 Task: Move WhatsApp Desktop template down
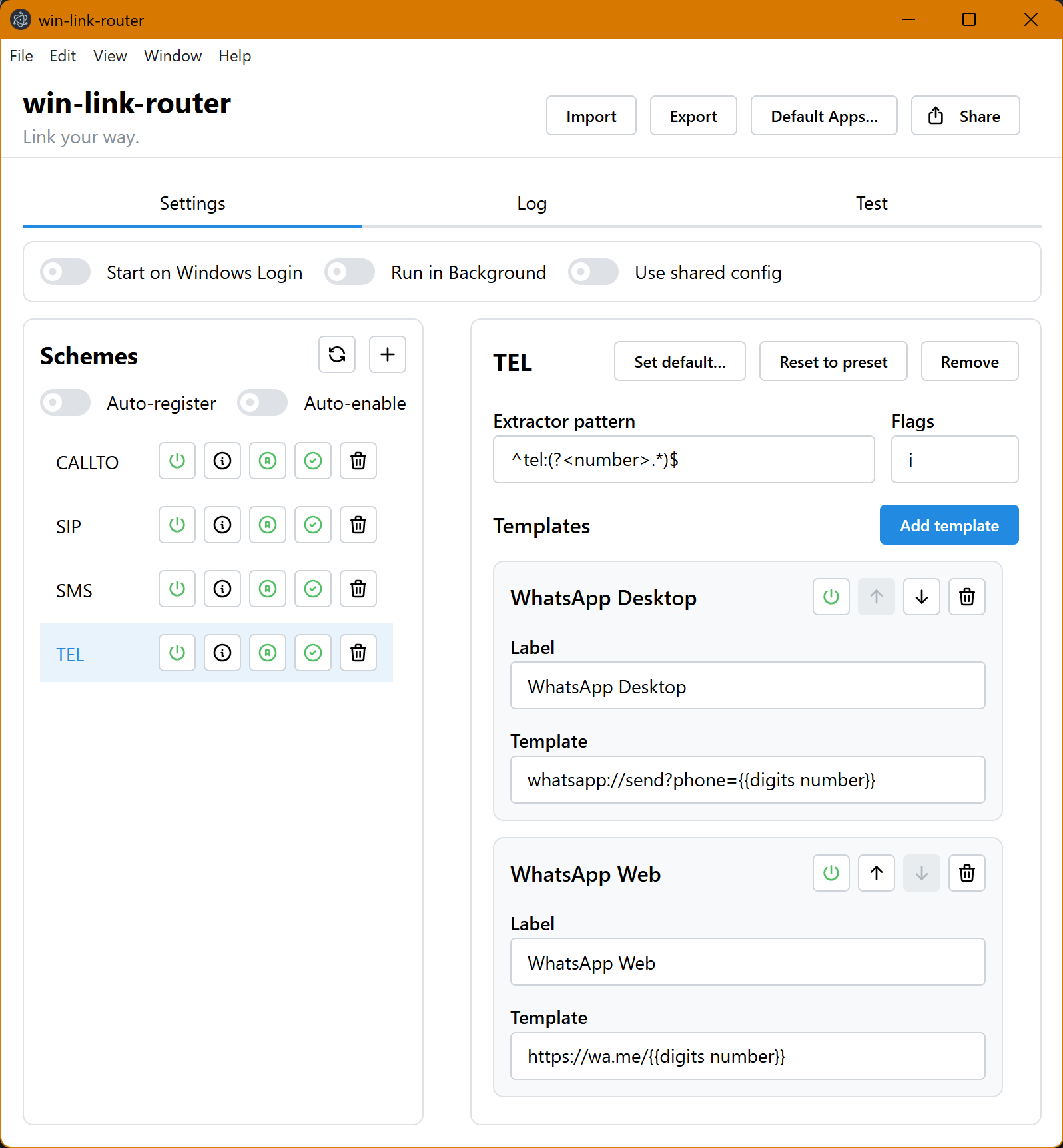(x=922, y=597)
